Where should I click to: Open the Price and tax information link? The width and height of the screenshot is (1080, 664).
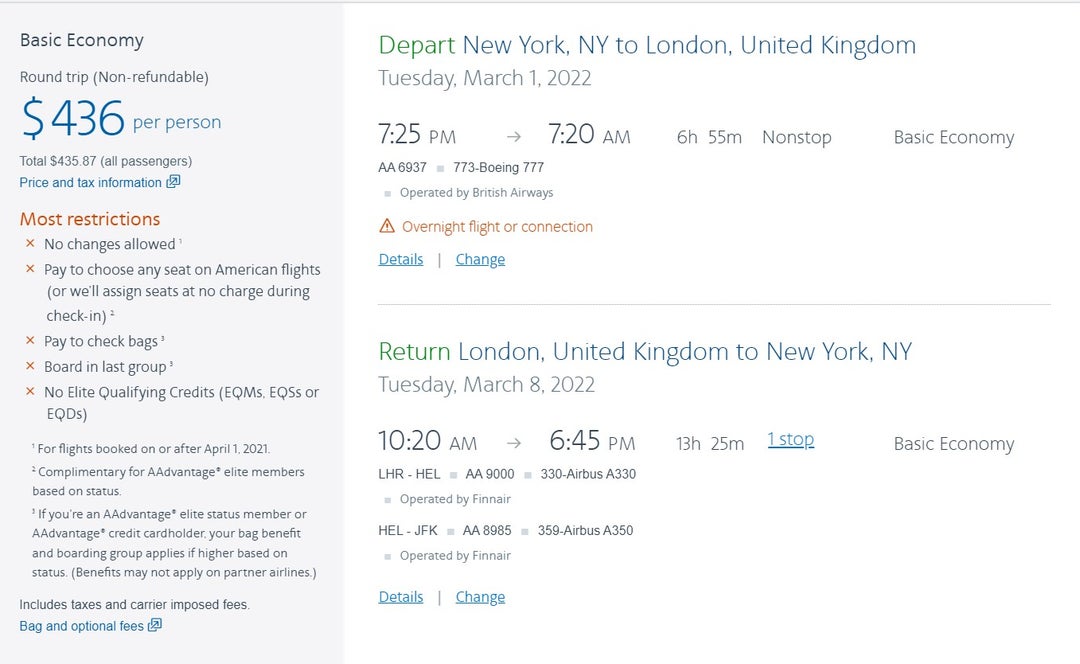(92, 182)
